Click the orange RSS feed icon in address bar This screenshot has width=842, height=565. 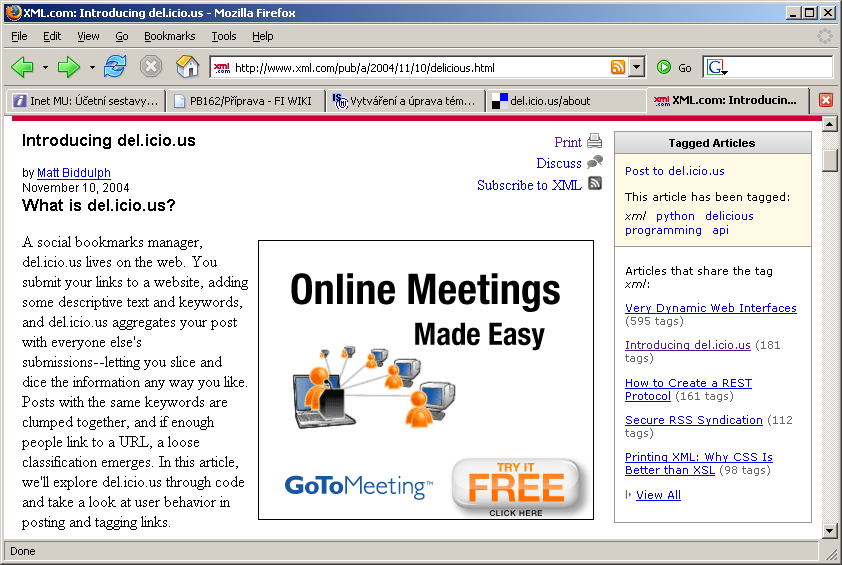click(x=618, y=67)
